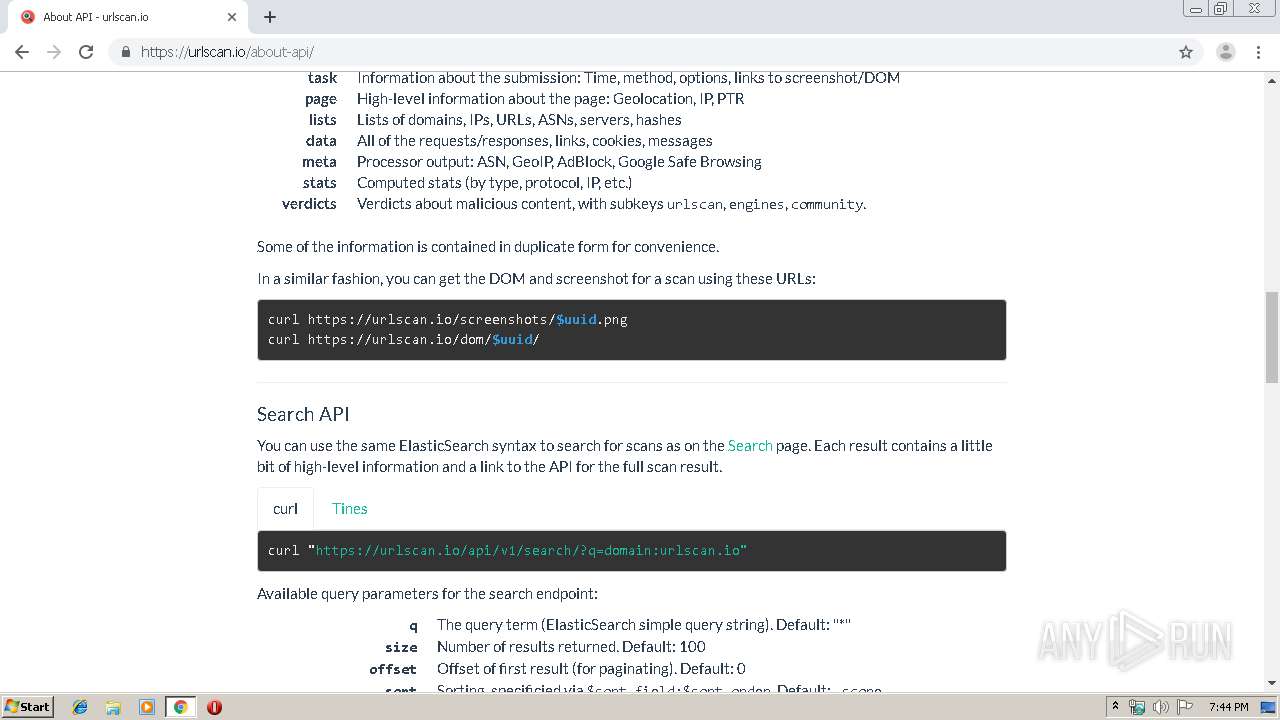Click the search API URL in the curl code

click(x=531, y=550)
